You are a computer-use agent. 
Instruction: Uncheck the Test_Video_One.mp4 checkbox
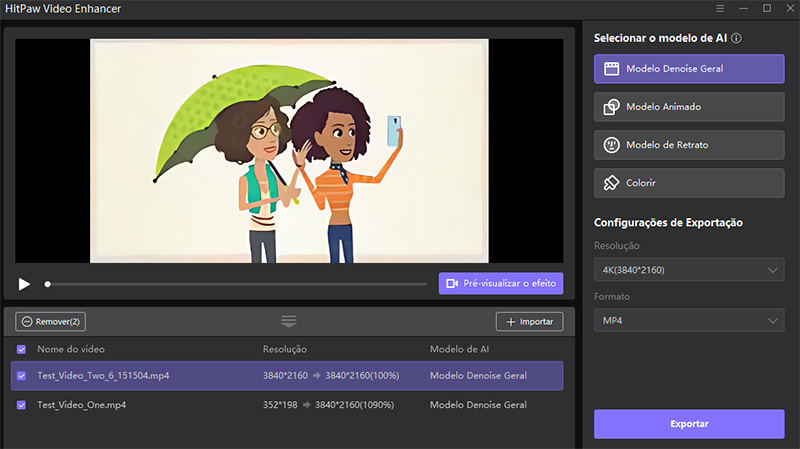[x=22, y=405]
